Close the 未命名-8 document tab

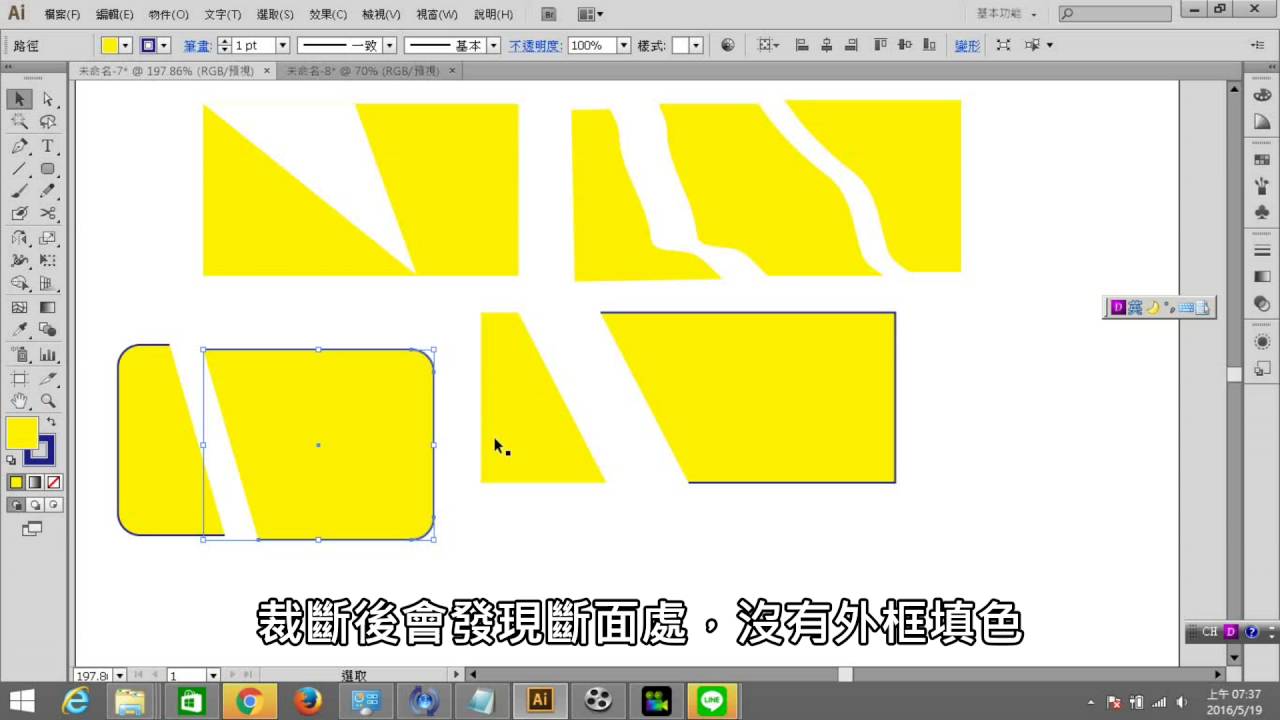tap(452, 71)
